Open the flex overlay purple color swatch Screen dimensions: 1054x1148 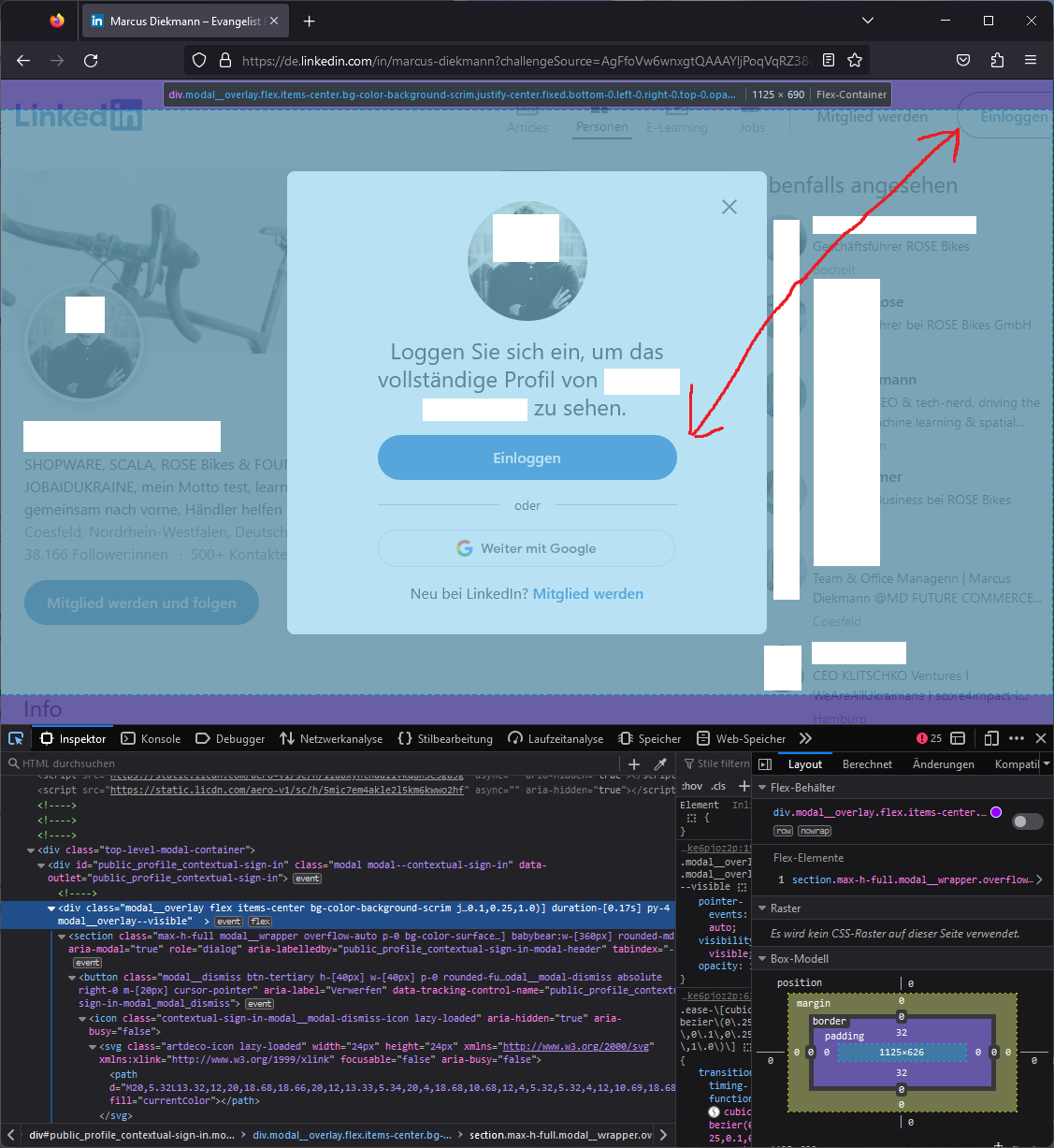(x=996, y=812)
